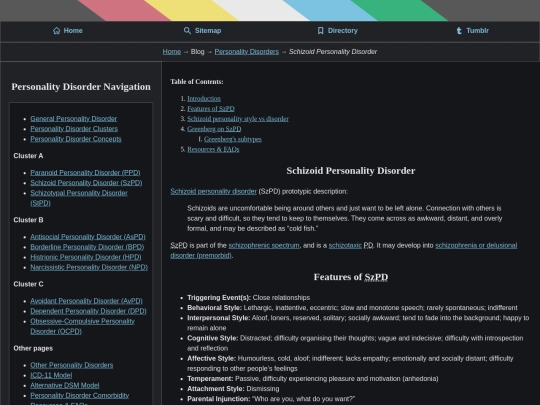
Task: Open Personality Disorder Comorbidity link
Action: (x=80, y=395)
